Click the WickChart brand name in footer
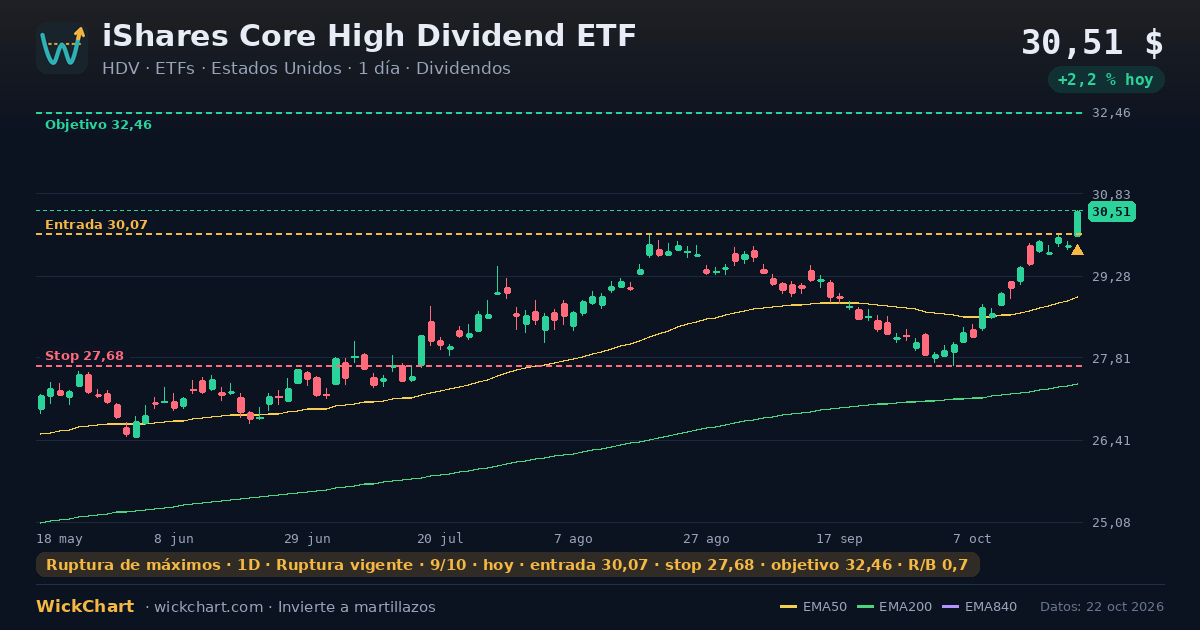This screenshot has width=1200, height=630. click(85, 607)
